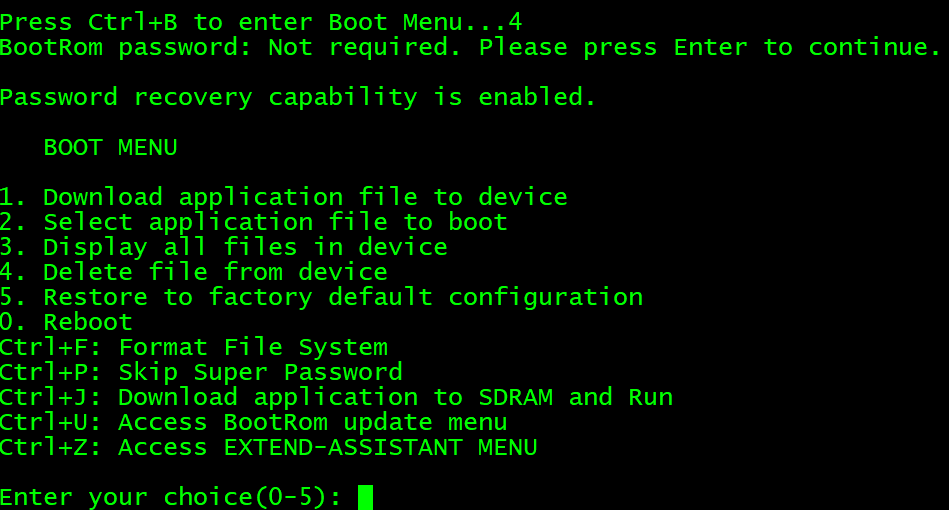Click the green block cursor at prompt
The width and height of the screenshot is (949, 510).
(x=365, y=497)
